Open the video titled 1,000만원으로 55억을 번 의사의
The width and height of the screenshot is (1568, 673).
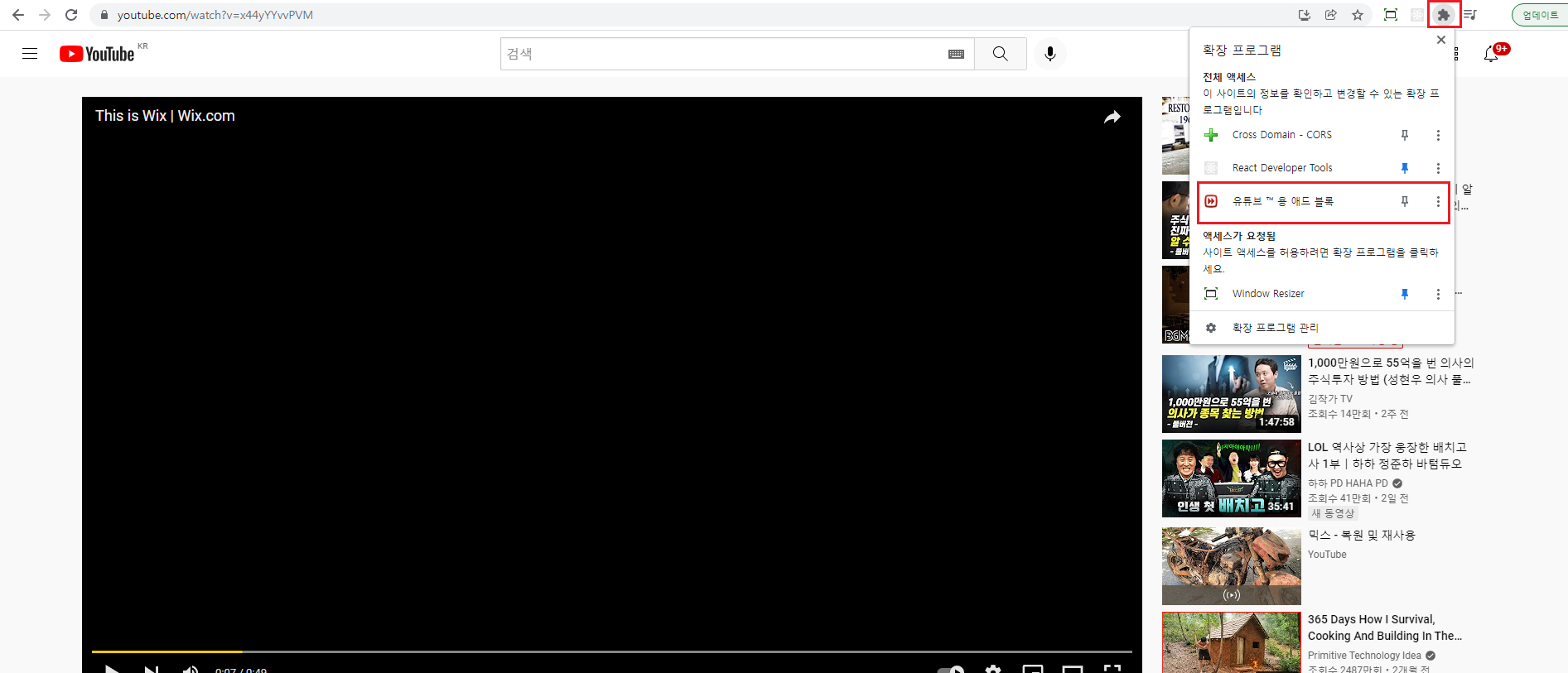[1391, 371]
